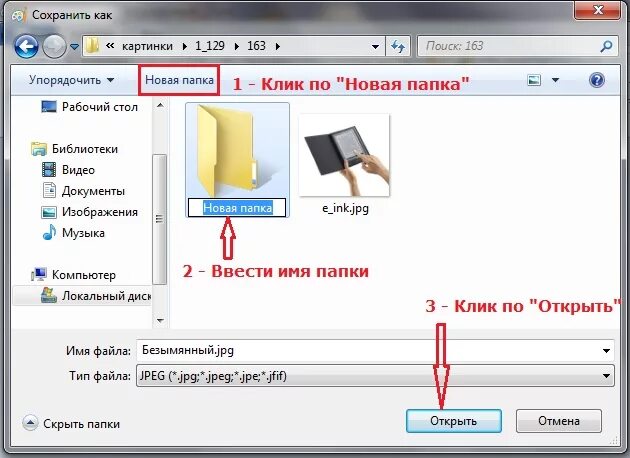630x458 pixels.
Task: Open the "Тип файла" JPEG combo box
Action: pyautogui.click(x=375, y=376)
